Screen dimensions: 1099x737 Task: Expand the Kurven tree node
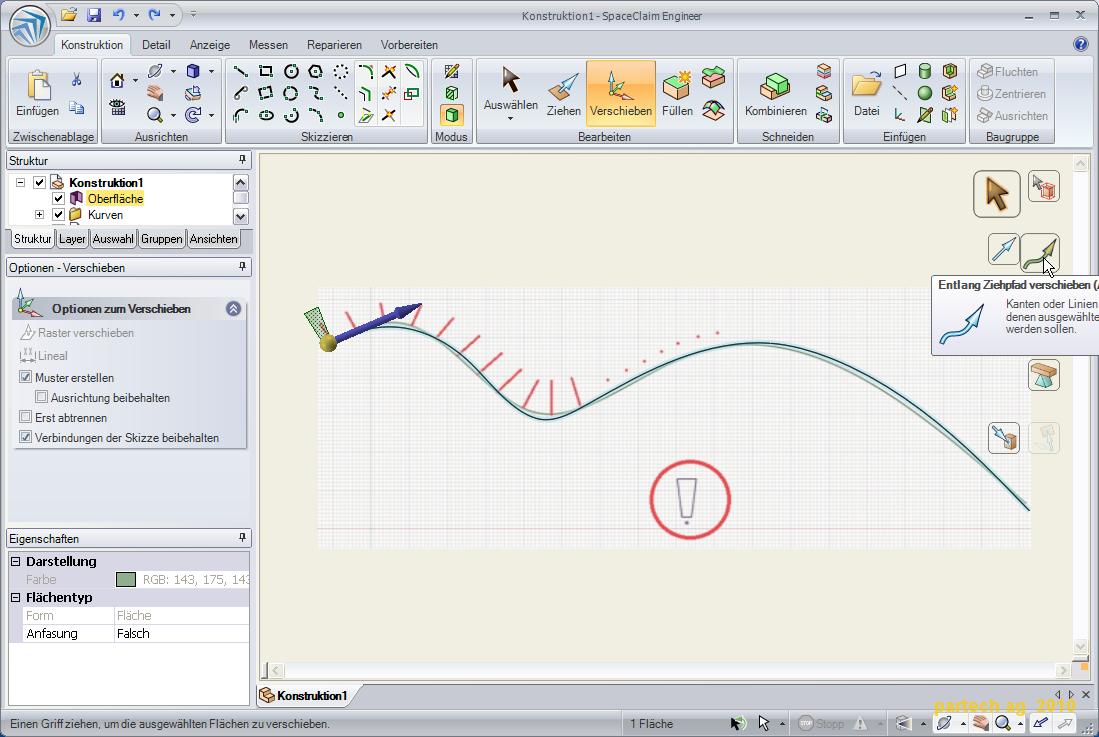click(x=39, y=215)
